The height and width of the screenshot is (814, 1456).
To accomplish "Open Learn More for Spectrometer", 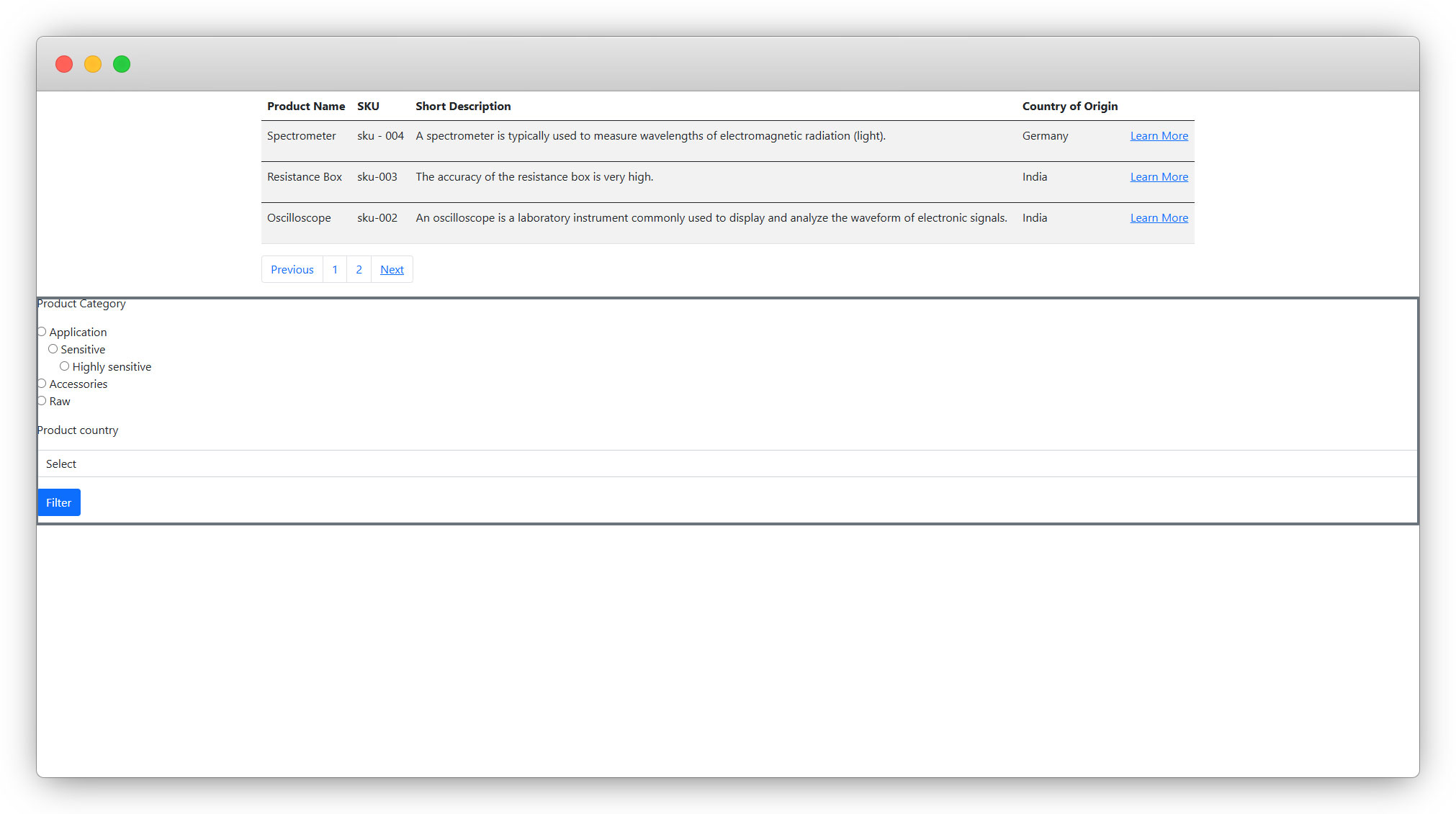I will click(1159, 136).
